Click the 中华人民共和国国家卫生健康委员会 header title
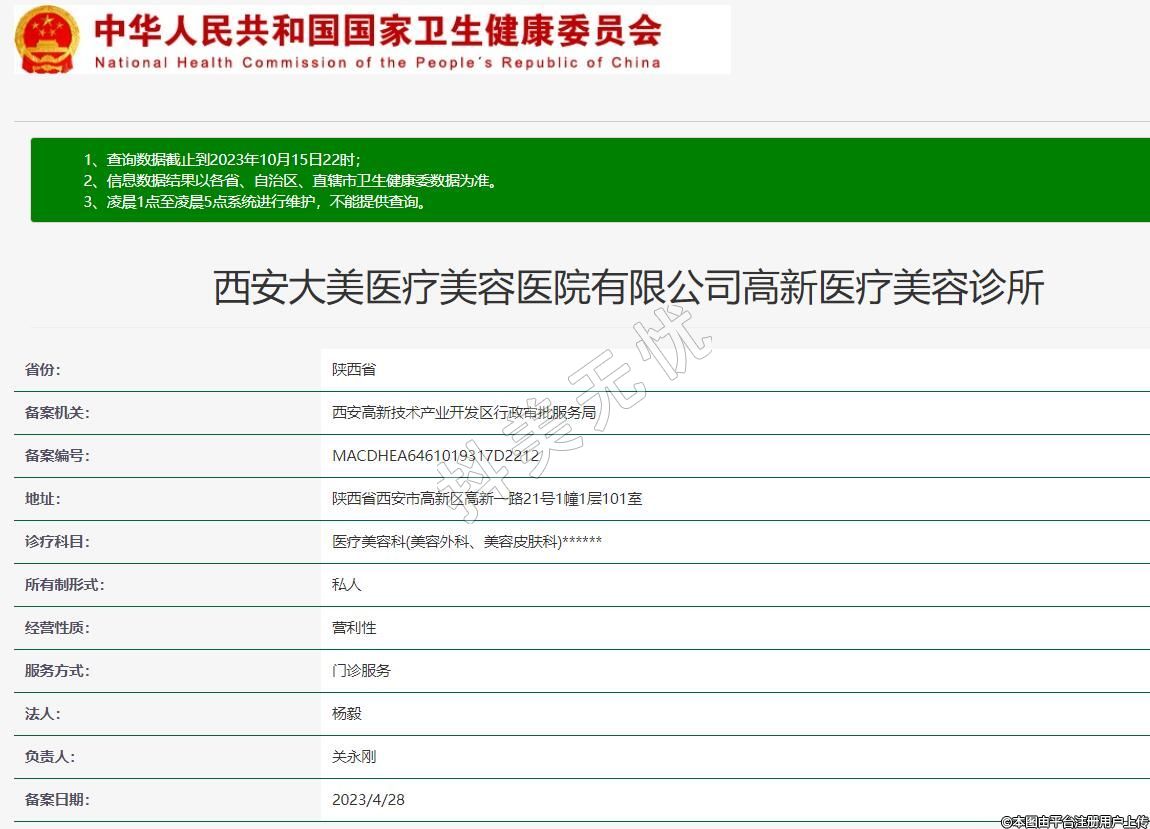Screen dimensions: 1150x829 pyautogui.click(x=378, y=30)
